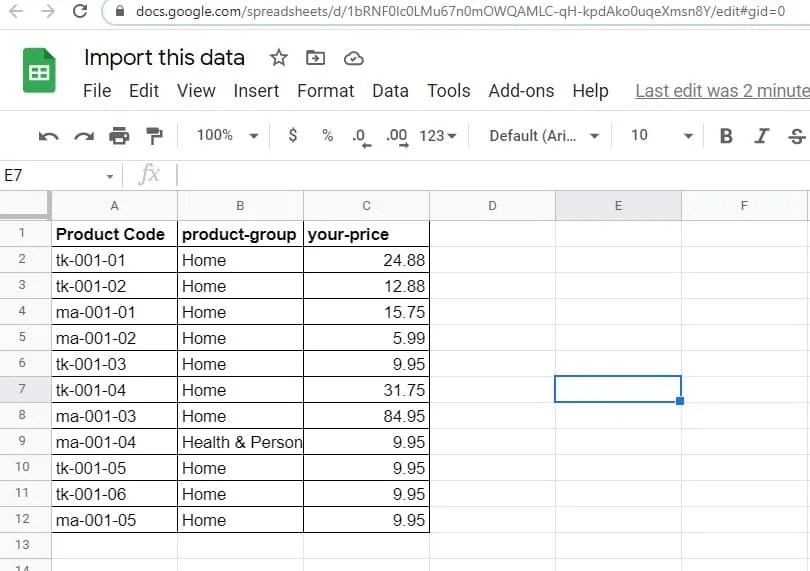Select row 1 header
The width and height of the screenshot is (810, 571).
25,233
